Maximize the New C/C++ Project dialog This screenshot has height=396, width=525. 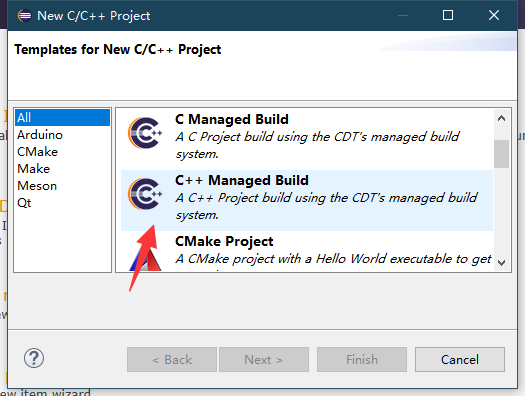point(448,15)
